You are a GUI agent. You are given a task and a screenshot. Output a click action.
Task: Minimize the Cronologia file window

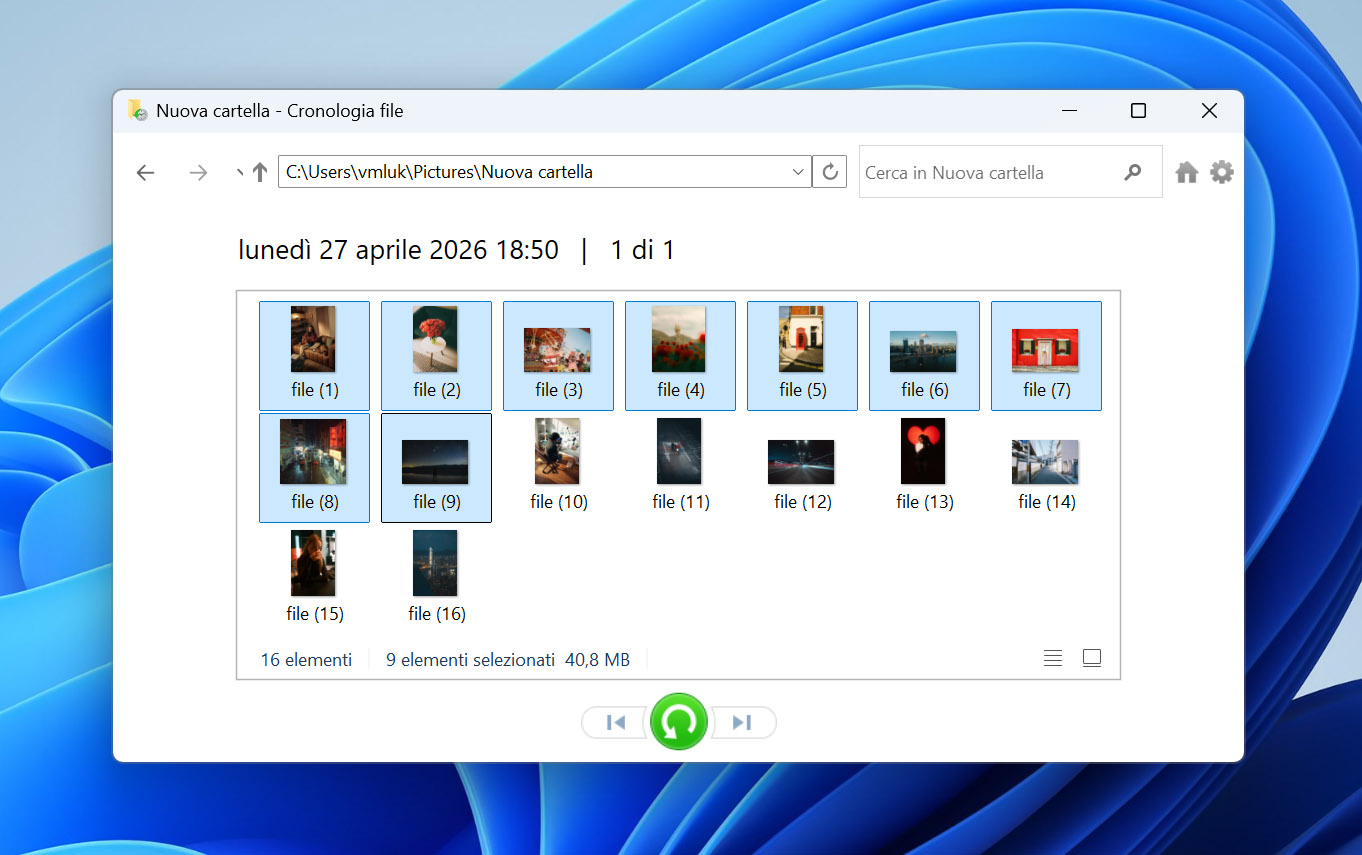[1069, 111]
